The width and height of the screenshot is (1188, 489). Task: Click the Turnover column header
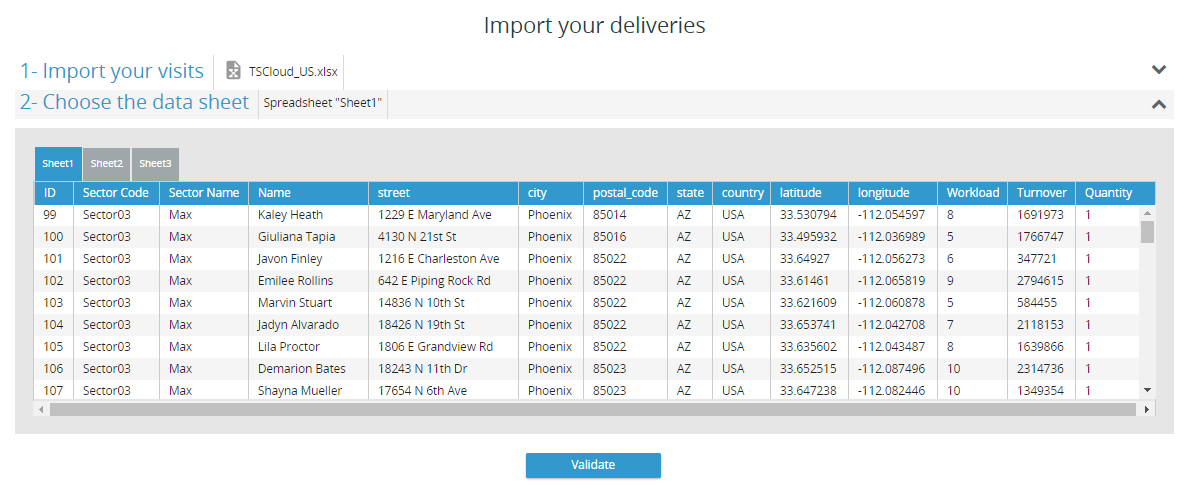pos(1041,193)
